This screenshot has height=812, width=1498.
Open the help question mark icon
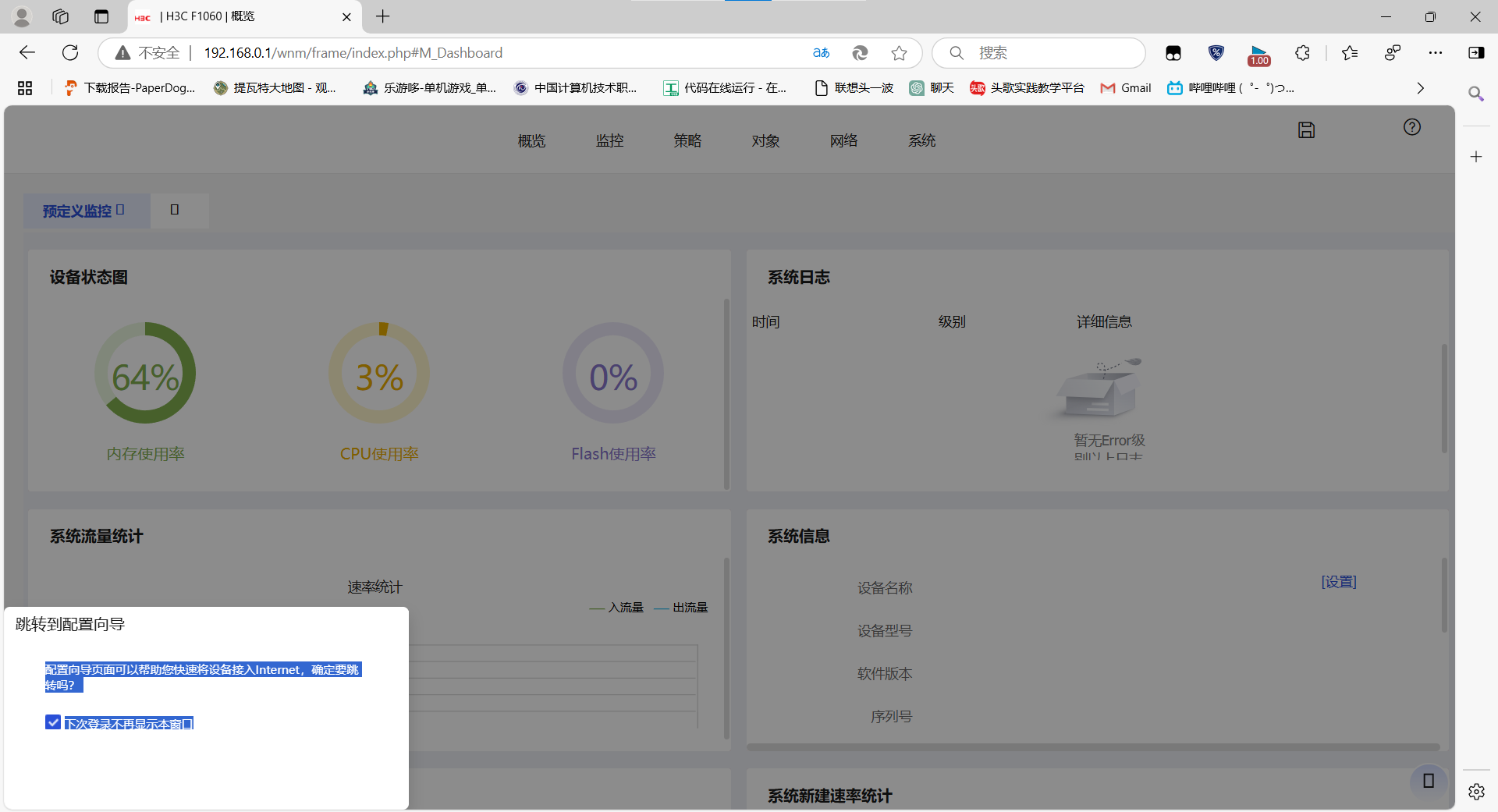coord(1412,127)
